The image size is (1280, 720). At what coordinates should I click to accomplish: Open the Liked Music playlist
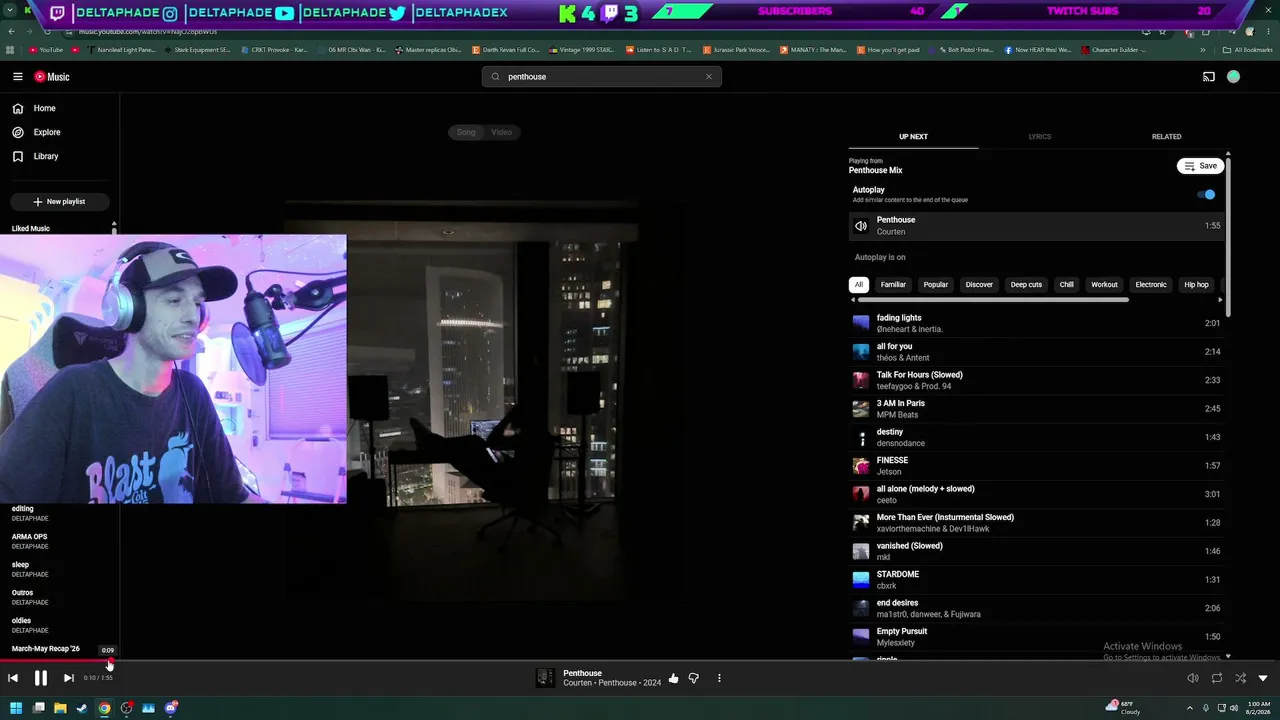click(31, 229)
